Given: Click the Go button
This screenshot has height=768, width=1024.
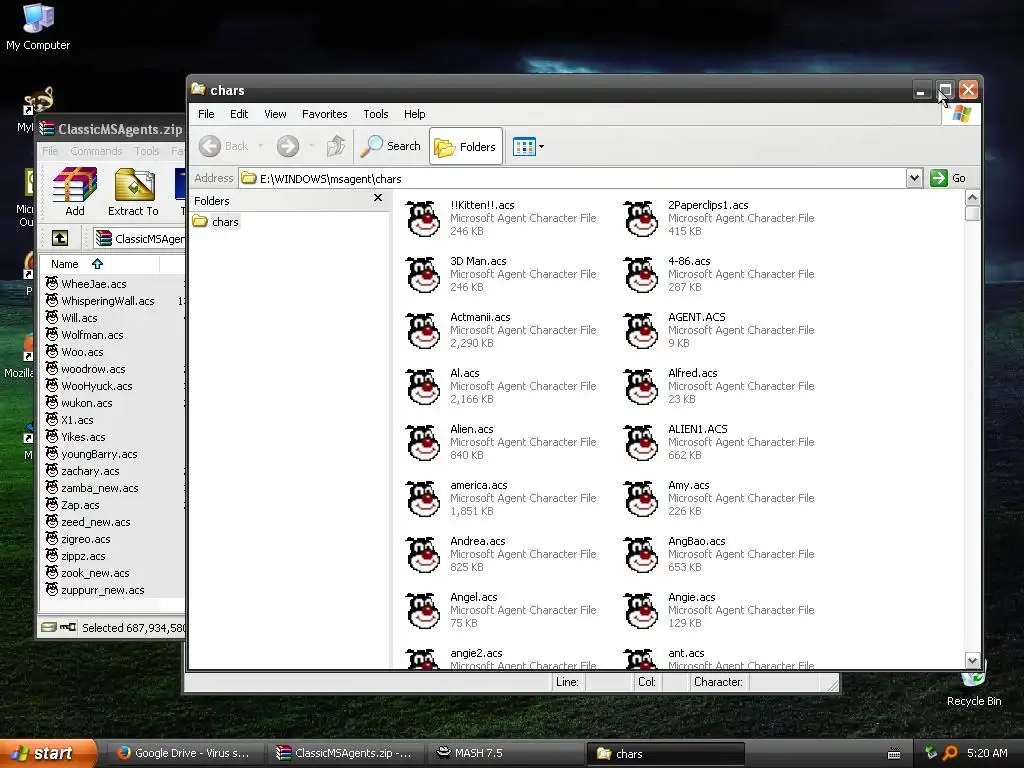Looking at the screenshot, I should coord(948,178).
